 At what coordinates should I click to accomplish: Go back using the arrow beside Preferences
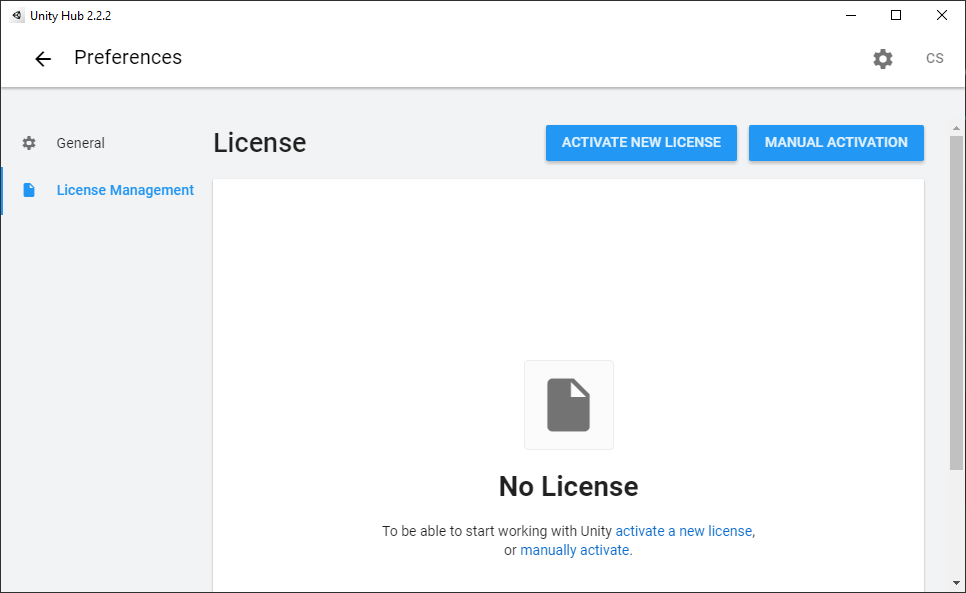point(43,59)
